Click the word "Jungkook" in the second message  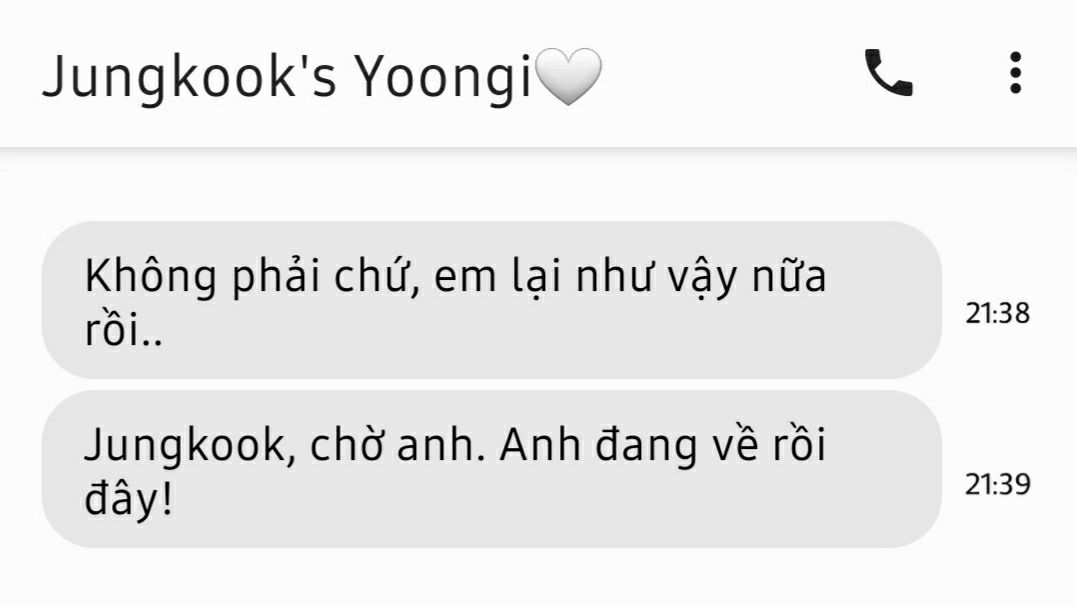(x=185, y=447)
